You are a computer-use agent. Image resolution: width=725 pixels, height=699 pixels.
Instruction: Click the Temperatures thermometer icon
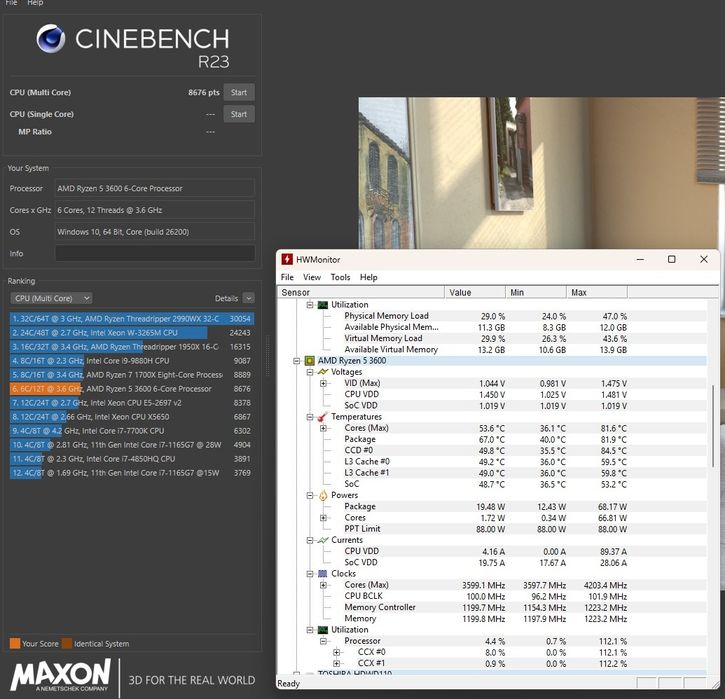tap(323, 417)
